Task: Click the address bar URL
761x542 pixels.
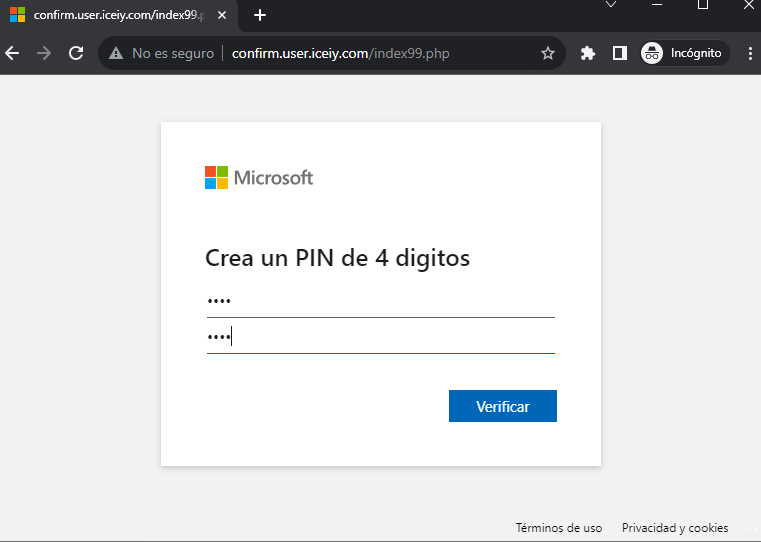Action: point(340,53)
